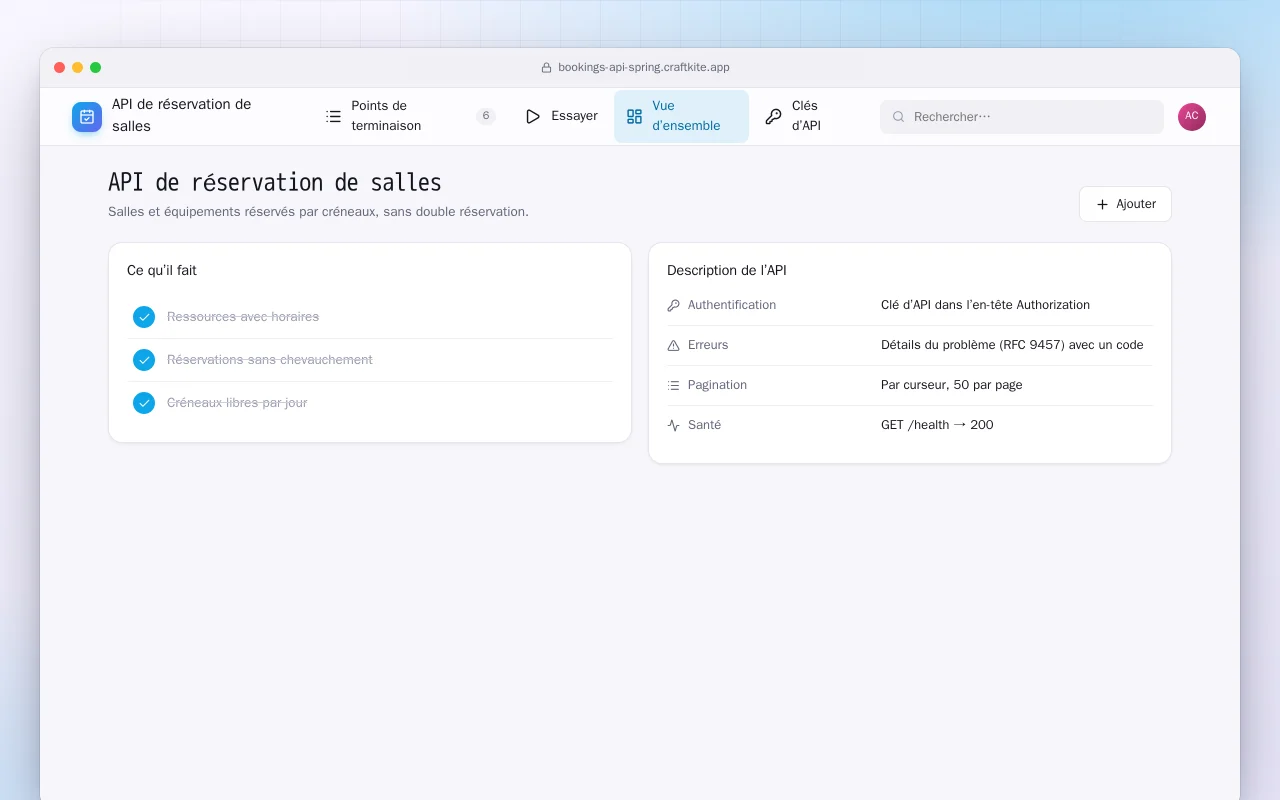This screenshot has height=800, width=1280.
Task: Click the 'GET /health → 200' value
Action: [x=937, y=425]
